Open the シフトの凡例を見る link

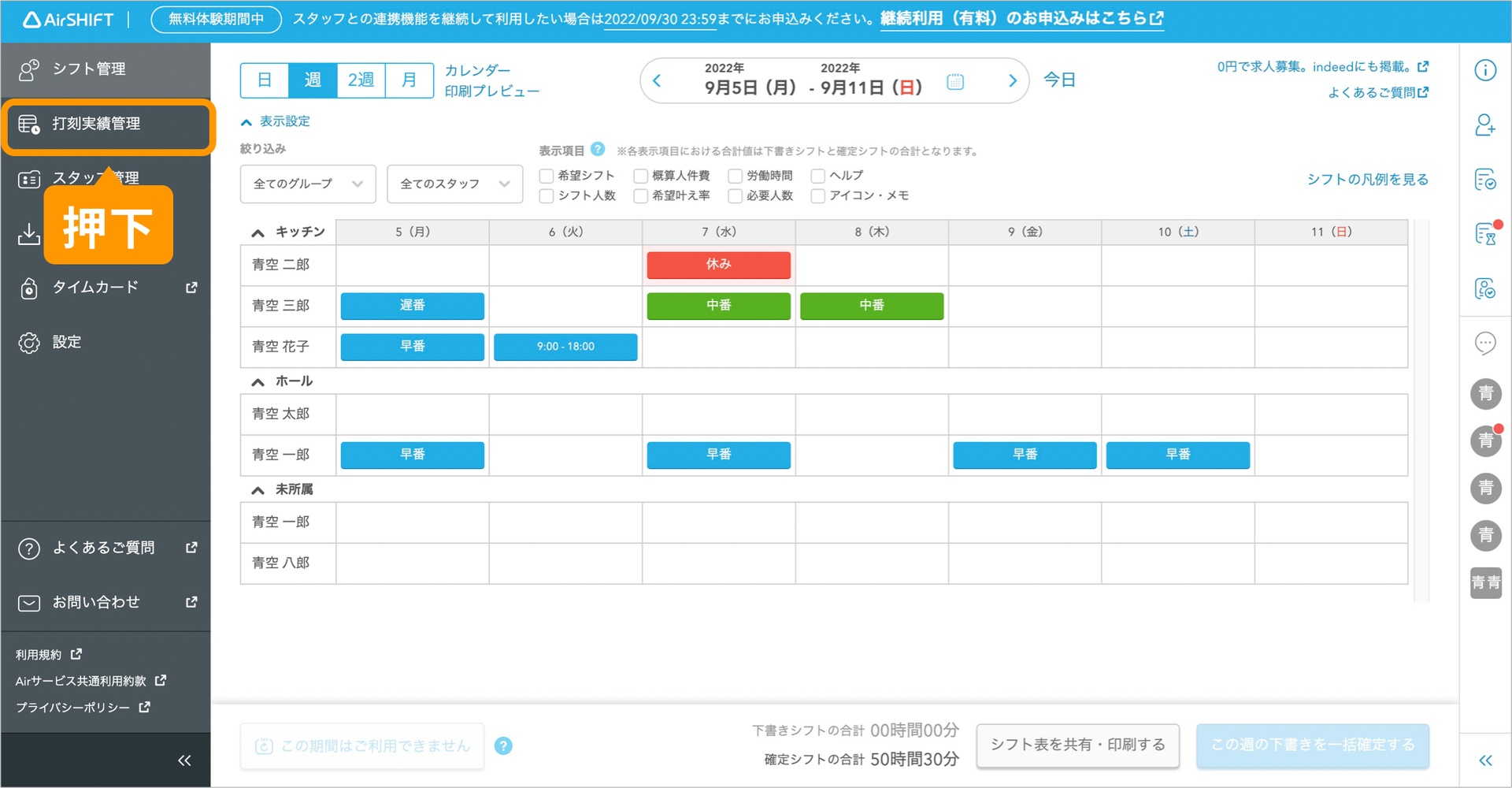(1367, 180)
